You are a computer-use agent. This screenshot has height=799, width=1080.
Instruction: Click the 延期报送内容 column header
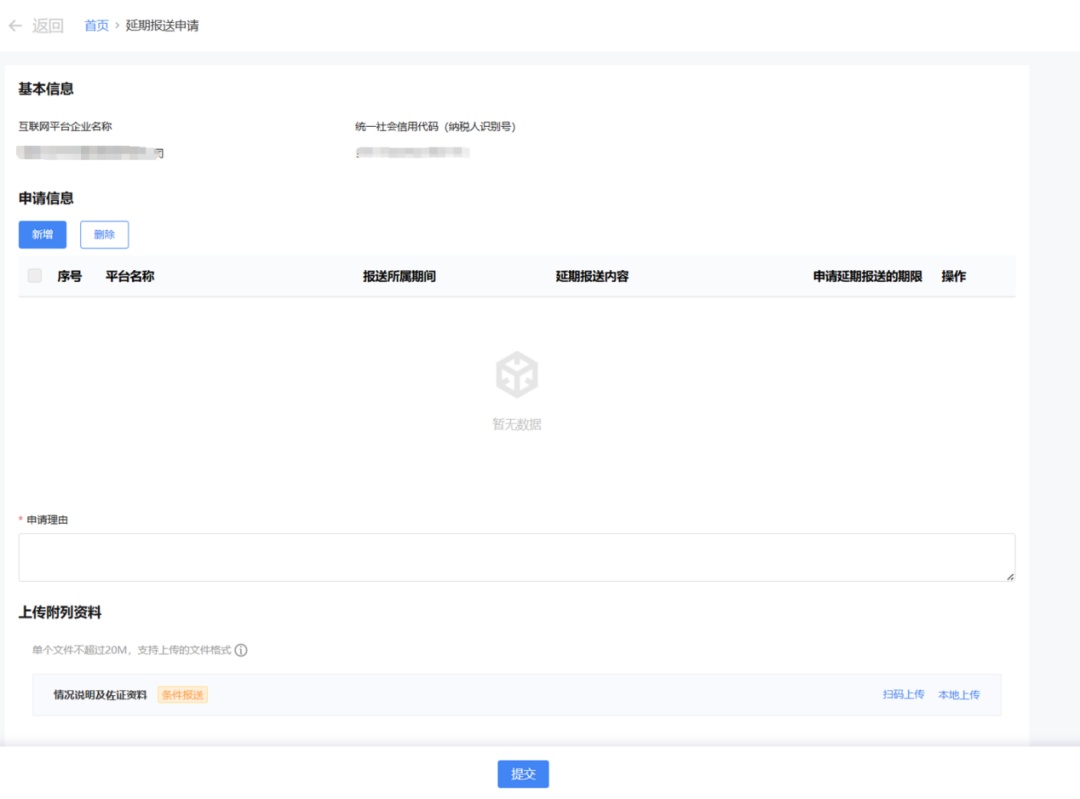click(x=592, y=277)
